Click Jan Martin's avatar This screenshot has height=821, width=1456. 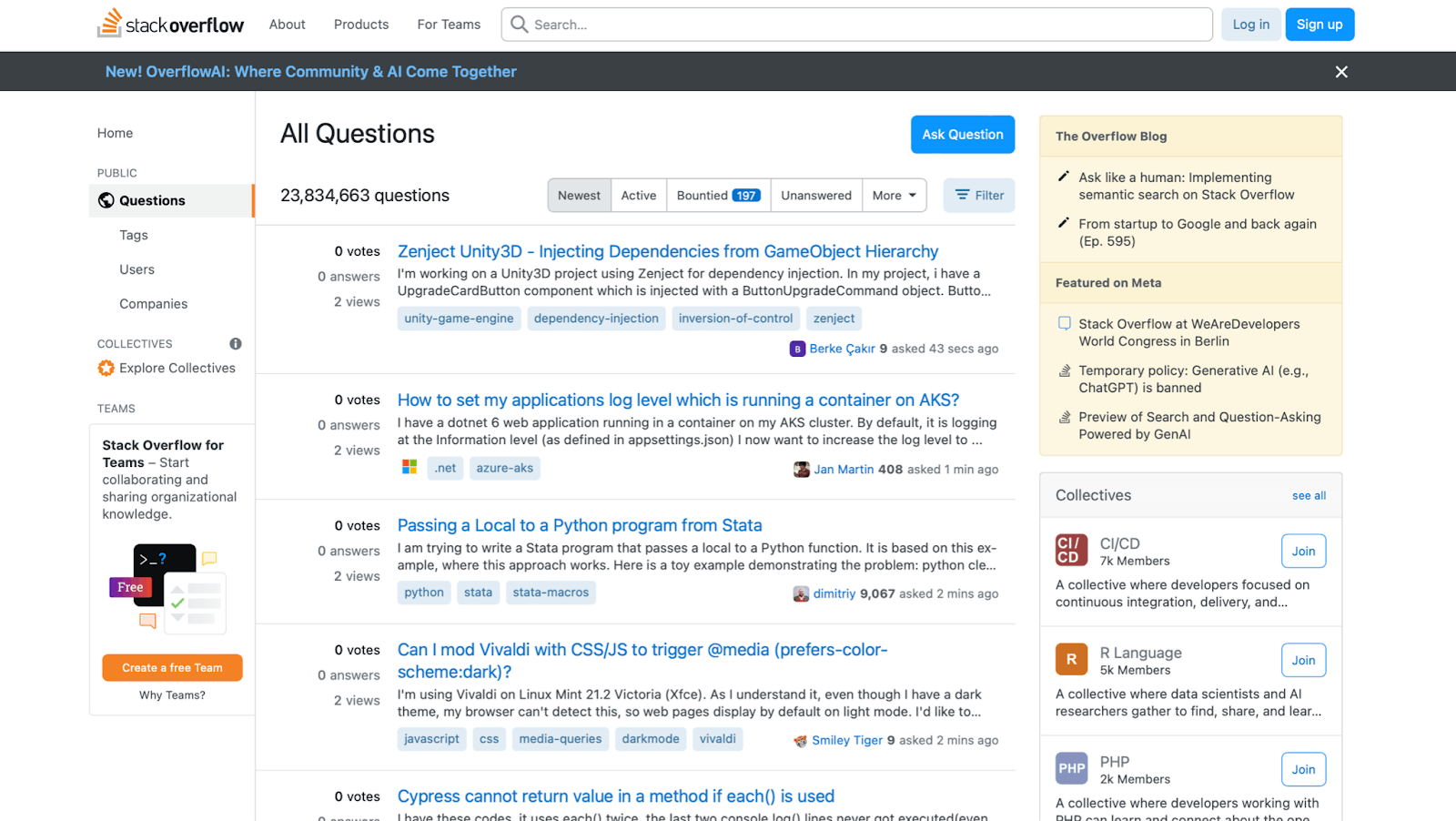point(802,470)
